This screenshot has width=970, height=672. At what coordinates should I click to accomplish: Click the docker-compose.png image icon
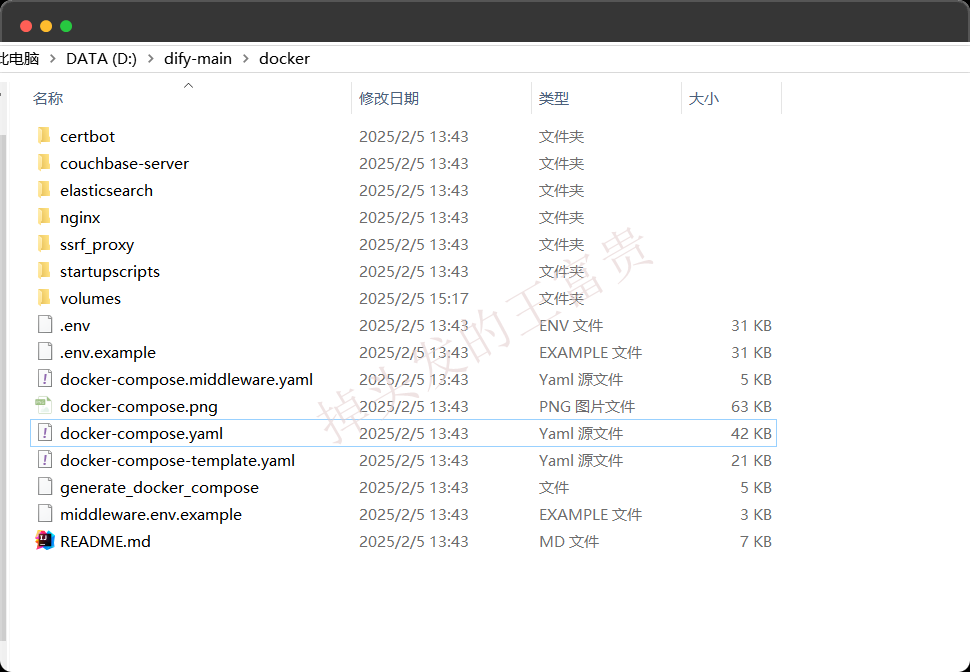pos(43,406)
